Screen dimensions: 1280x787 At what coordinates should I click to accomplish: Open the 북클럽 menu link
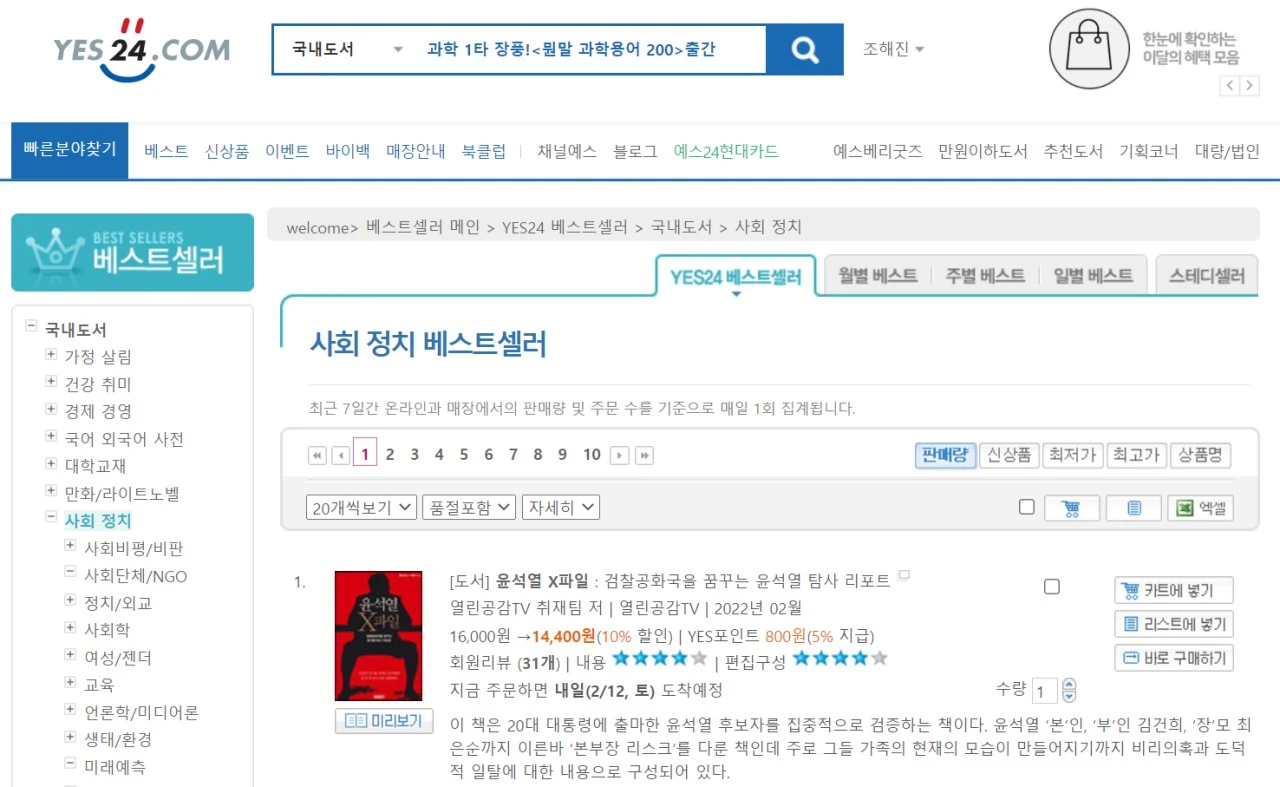coord(484,151)
